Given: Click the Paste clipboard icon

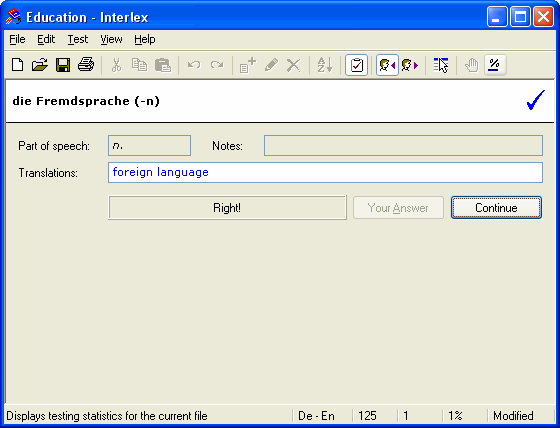Looking at the screenshot, I should point(163,65).
